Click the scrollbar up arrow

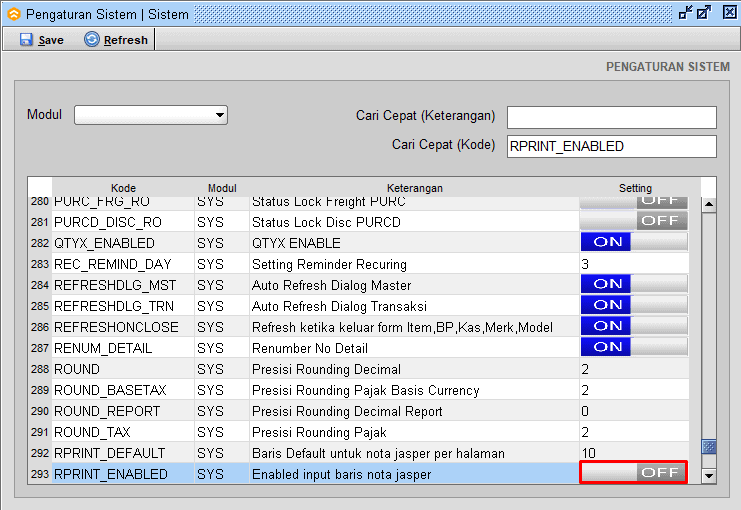pos(708,205)
